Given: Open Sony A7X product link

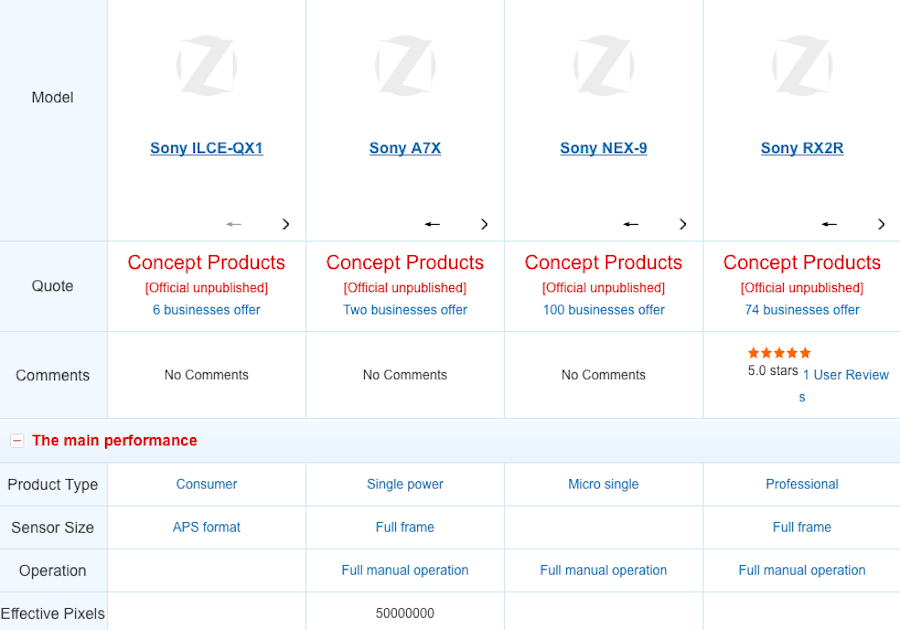Looking at the screenshot, I should (405, 148).
